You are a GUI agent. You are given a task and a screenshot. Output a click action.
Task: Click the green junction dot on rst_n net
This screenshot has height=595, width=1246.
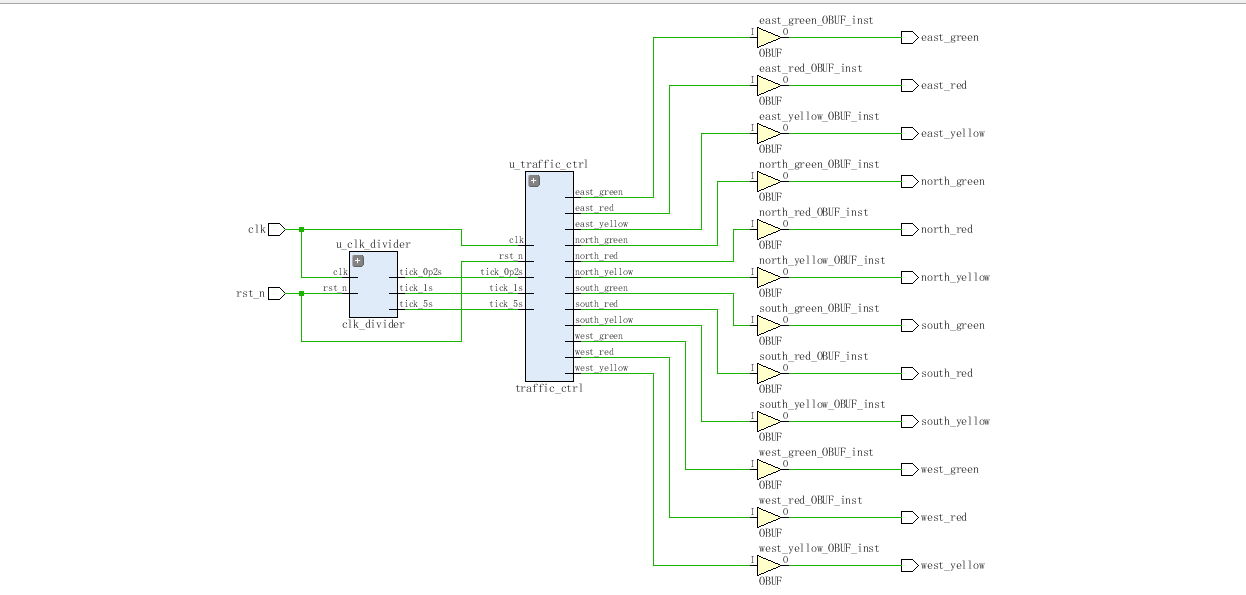pos(302,294)
